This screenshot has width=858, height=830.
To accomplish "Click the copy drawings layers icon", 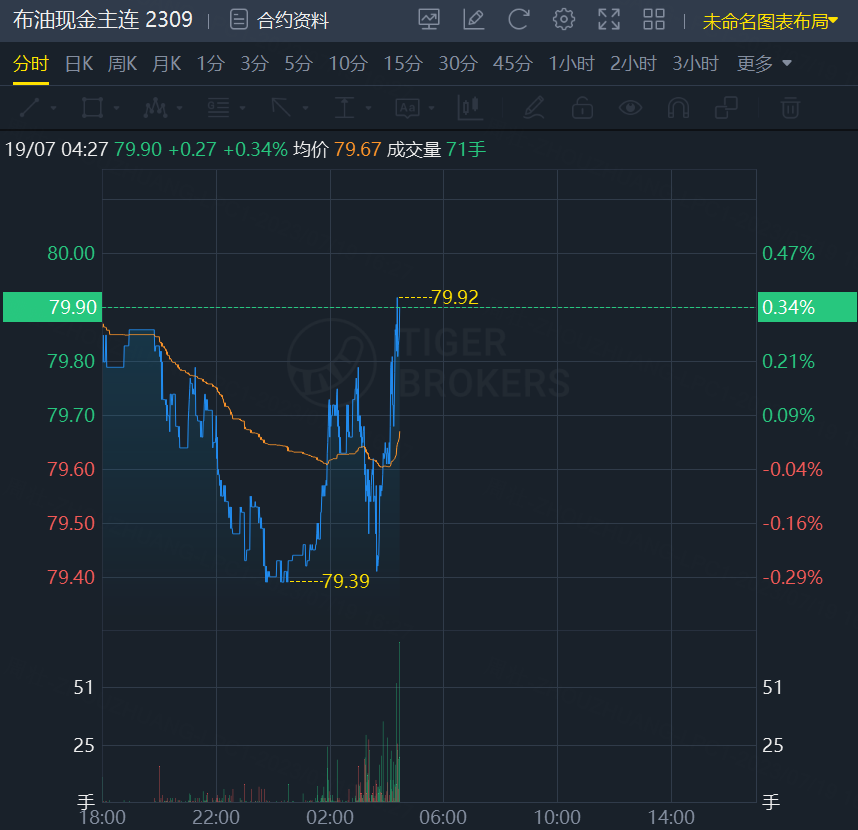I will [x=727, y=108].
